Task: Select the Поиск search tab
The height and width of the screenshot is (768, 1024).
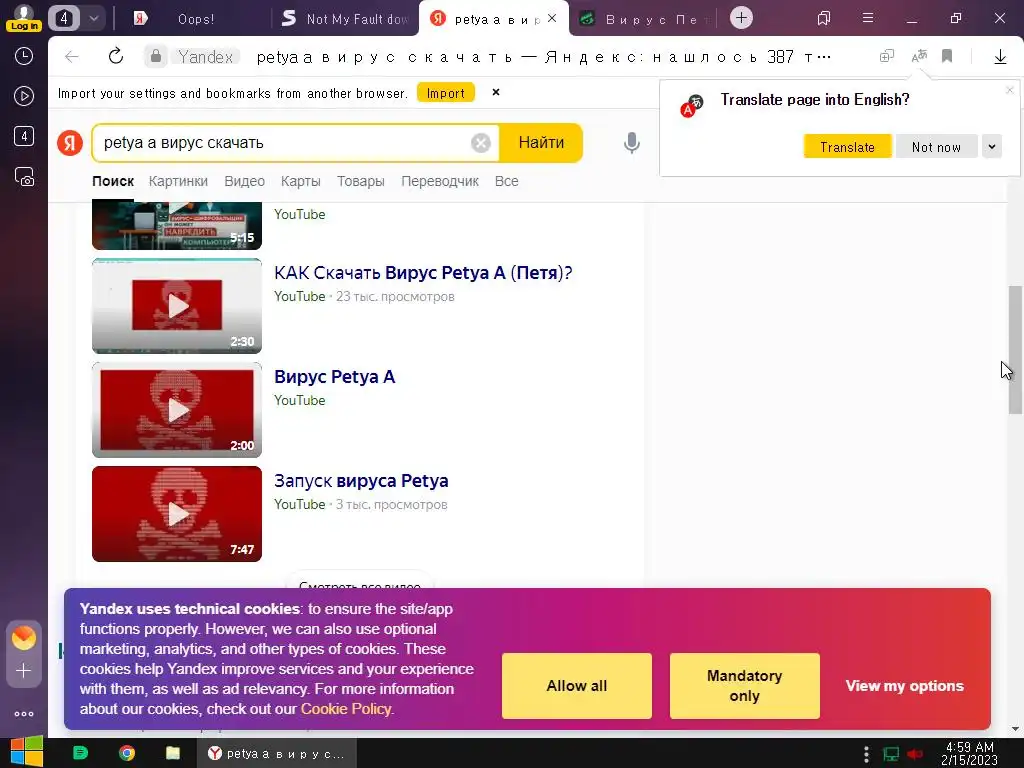Action: click(113, 182)
